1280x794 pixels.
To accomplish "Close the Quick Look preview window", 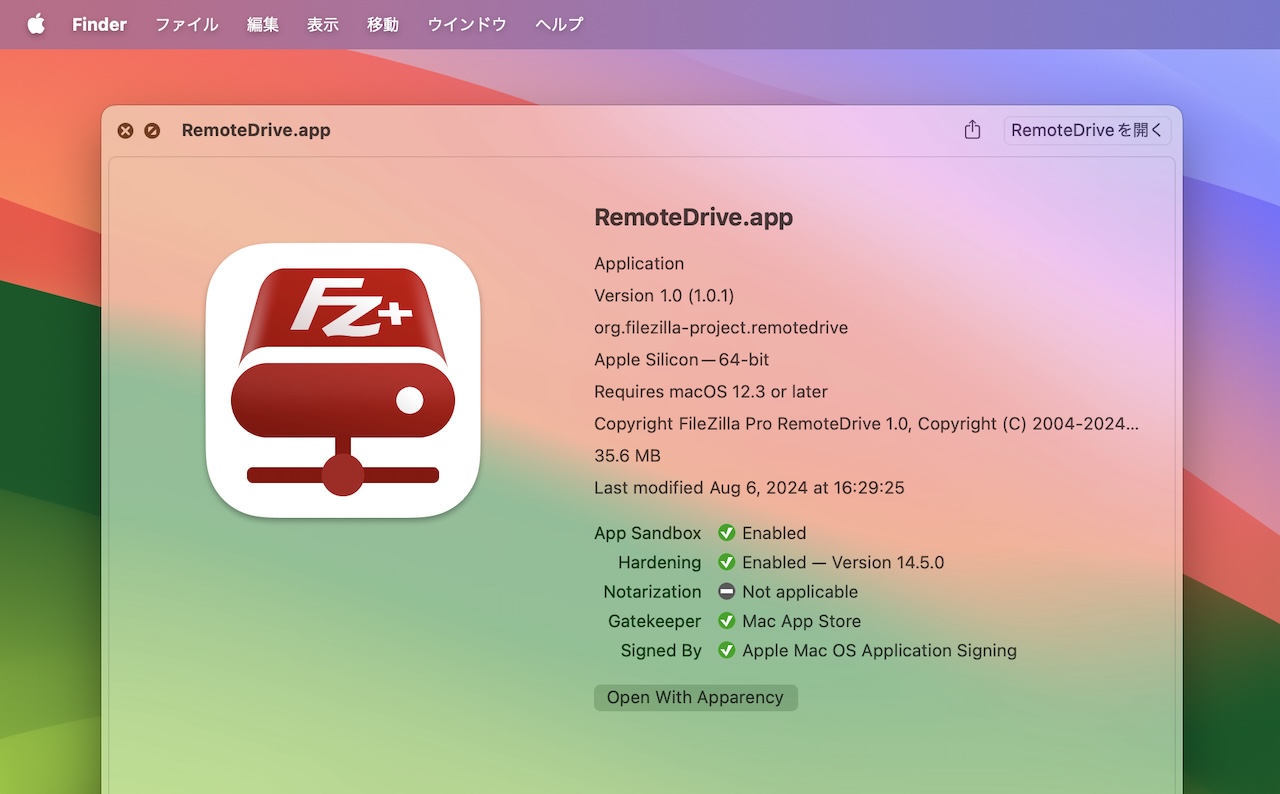I will click(125, 130).
